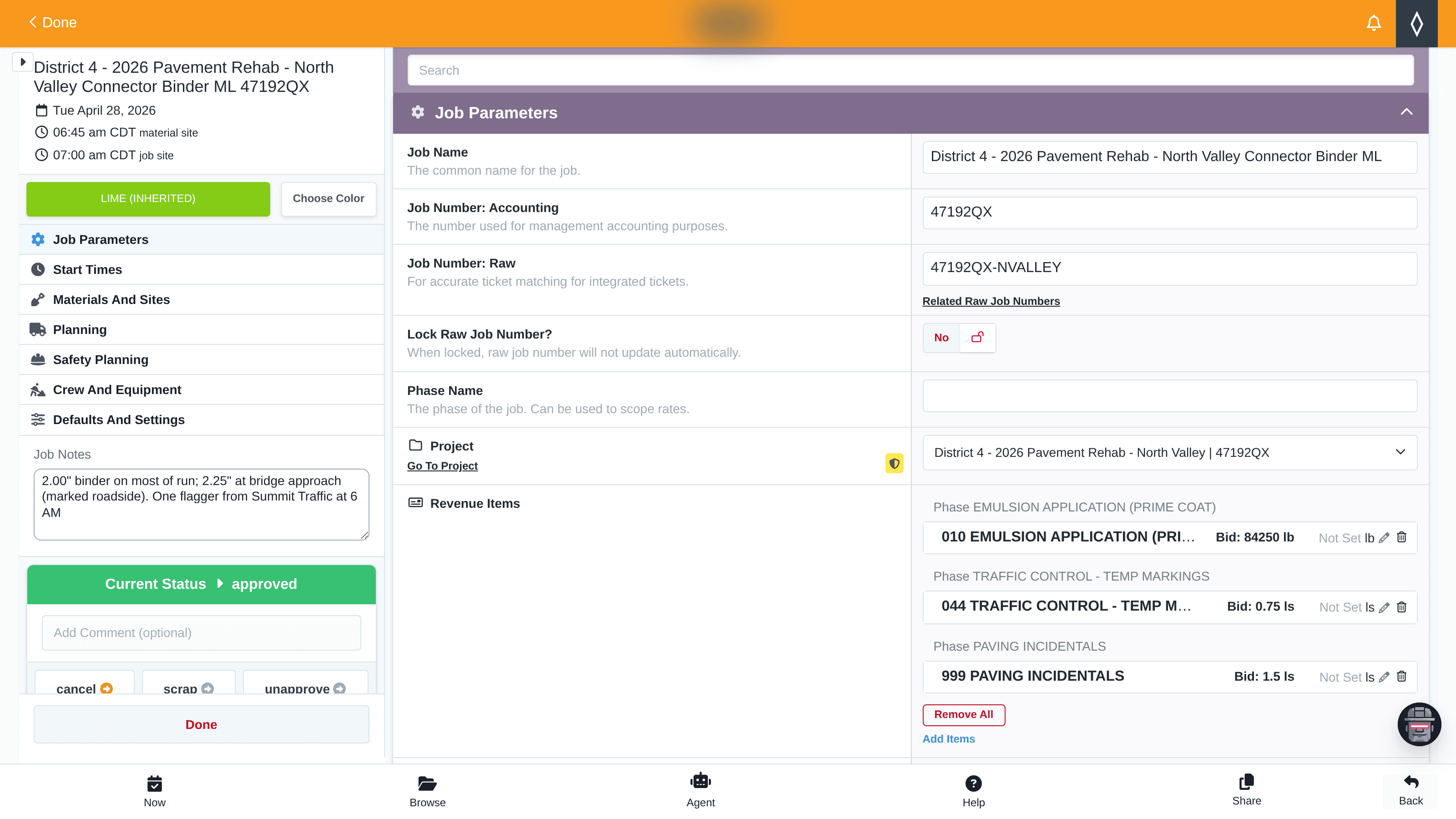Open the Browse tab in bottom bar
The height and width of the screenshot is (819, 1456).
[427, 791]
